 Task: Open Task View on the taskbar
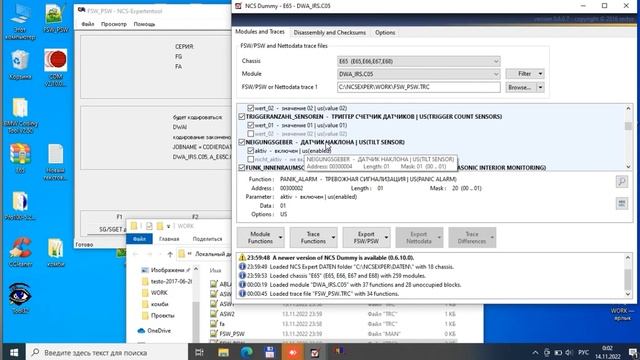[x=200, y=352]
